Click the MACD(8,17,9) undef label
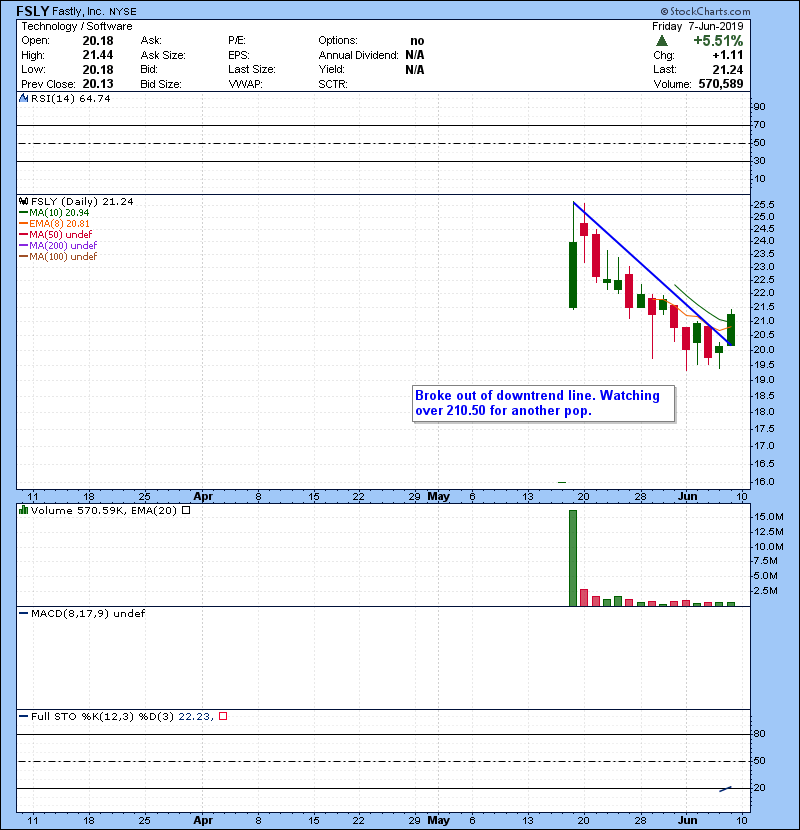800x830 pixels. pos(88,614)
